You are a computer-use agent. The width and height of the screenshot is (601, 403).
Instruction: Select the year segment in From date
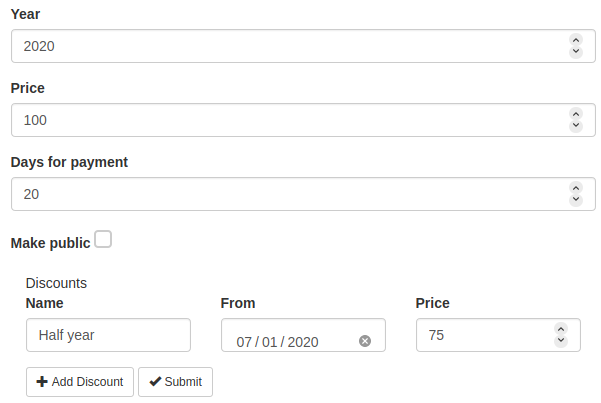(302, 342)
